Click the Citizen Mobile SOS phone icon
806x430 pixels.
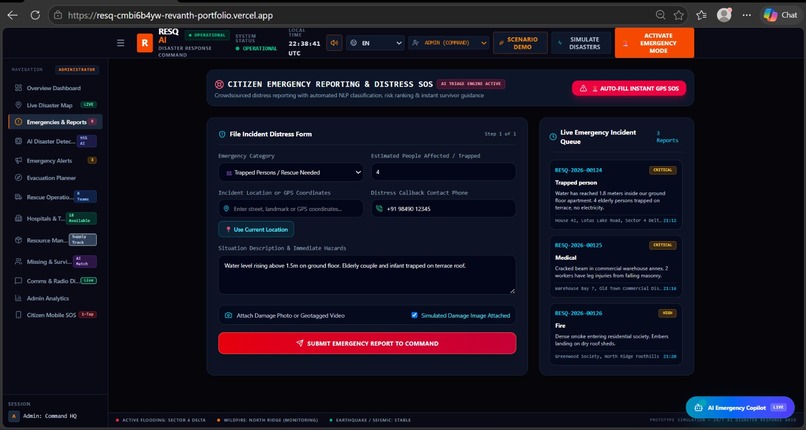(19, 315)
